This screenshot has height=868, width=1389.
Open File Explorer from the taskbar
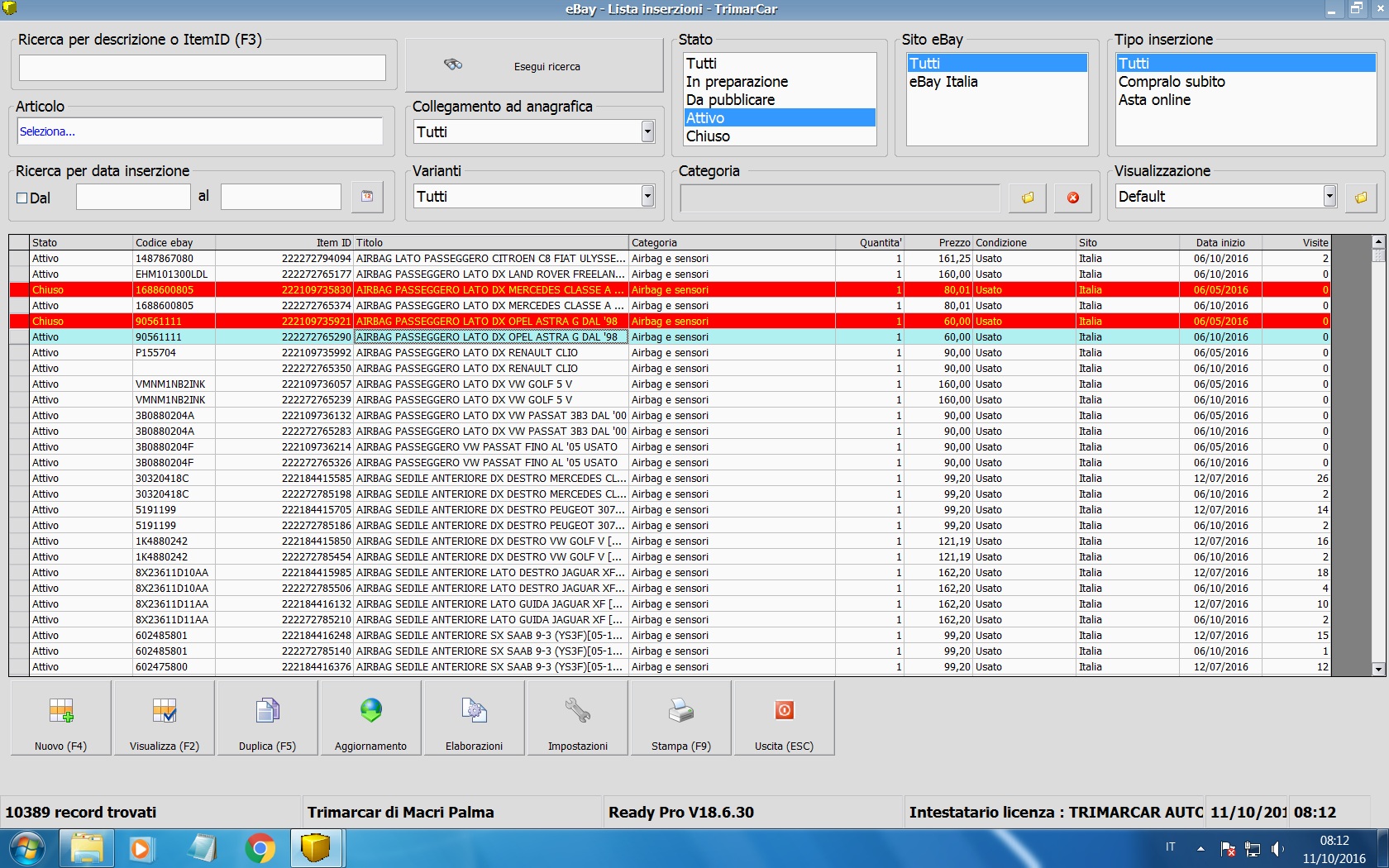[86, 849]
